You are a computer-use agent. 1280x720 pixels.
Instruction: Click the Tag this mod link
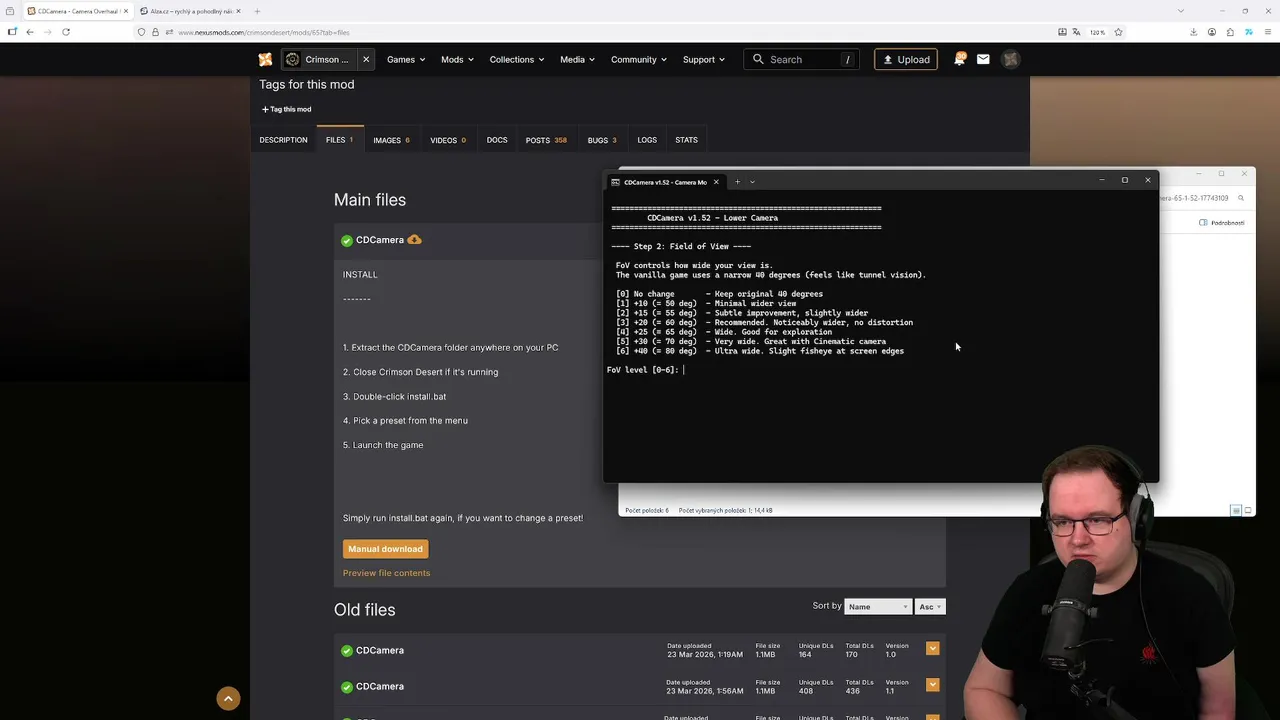click(x=286, y=109)
